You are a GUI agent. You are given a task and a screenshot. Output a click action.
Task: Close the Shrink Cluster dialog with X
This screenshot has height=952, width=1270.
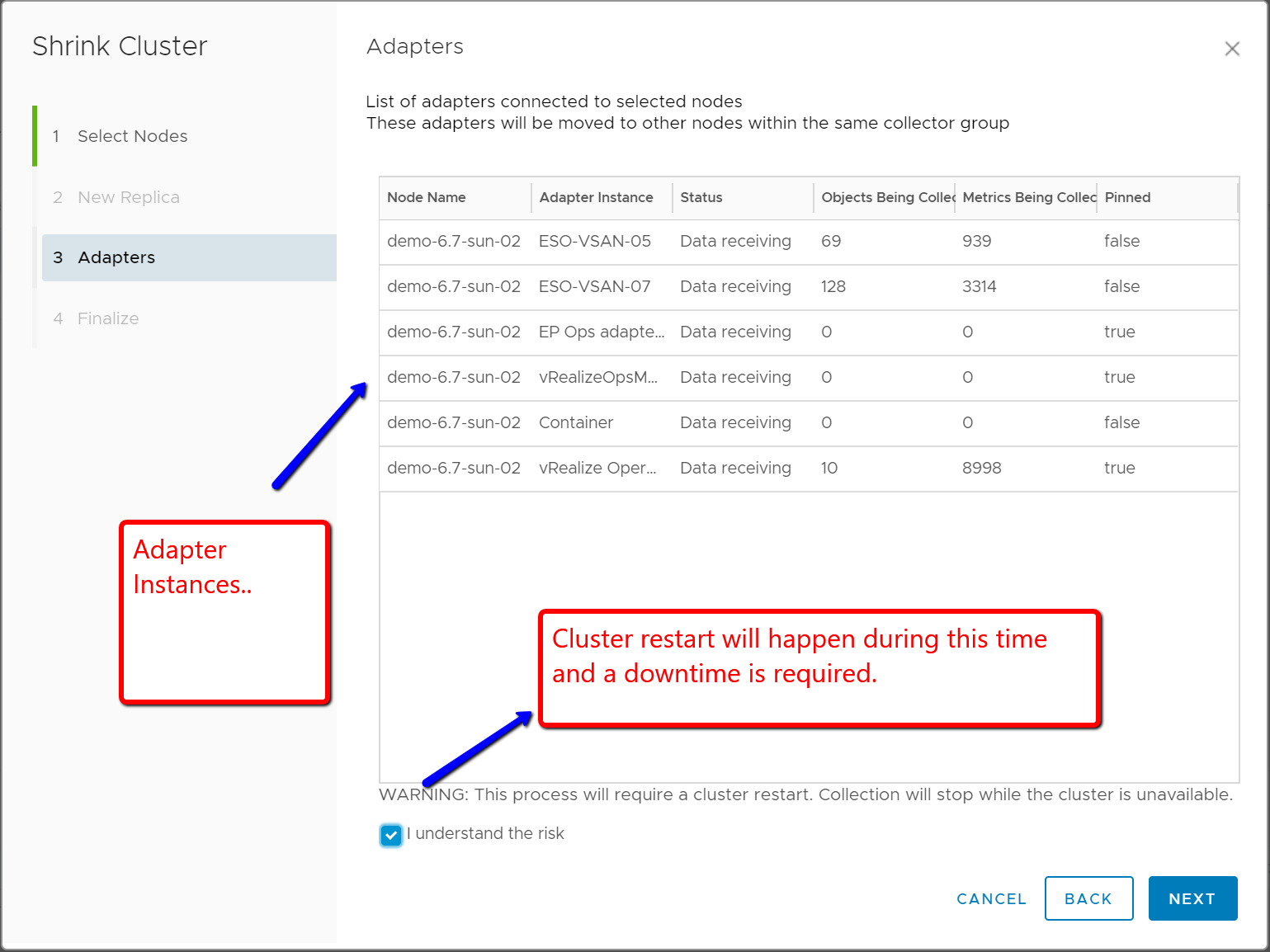pos(1232,49)
